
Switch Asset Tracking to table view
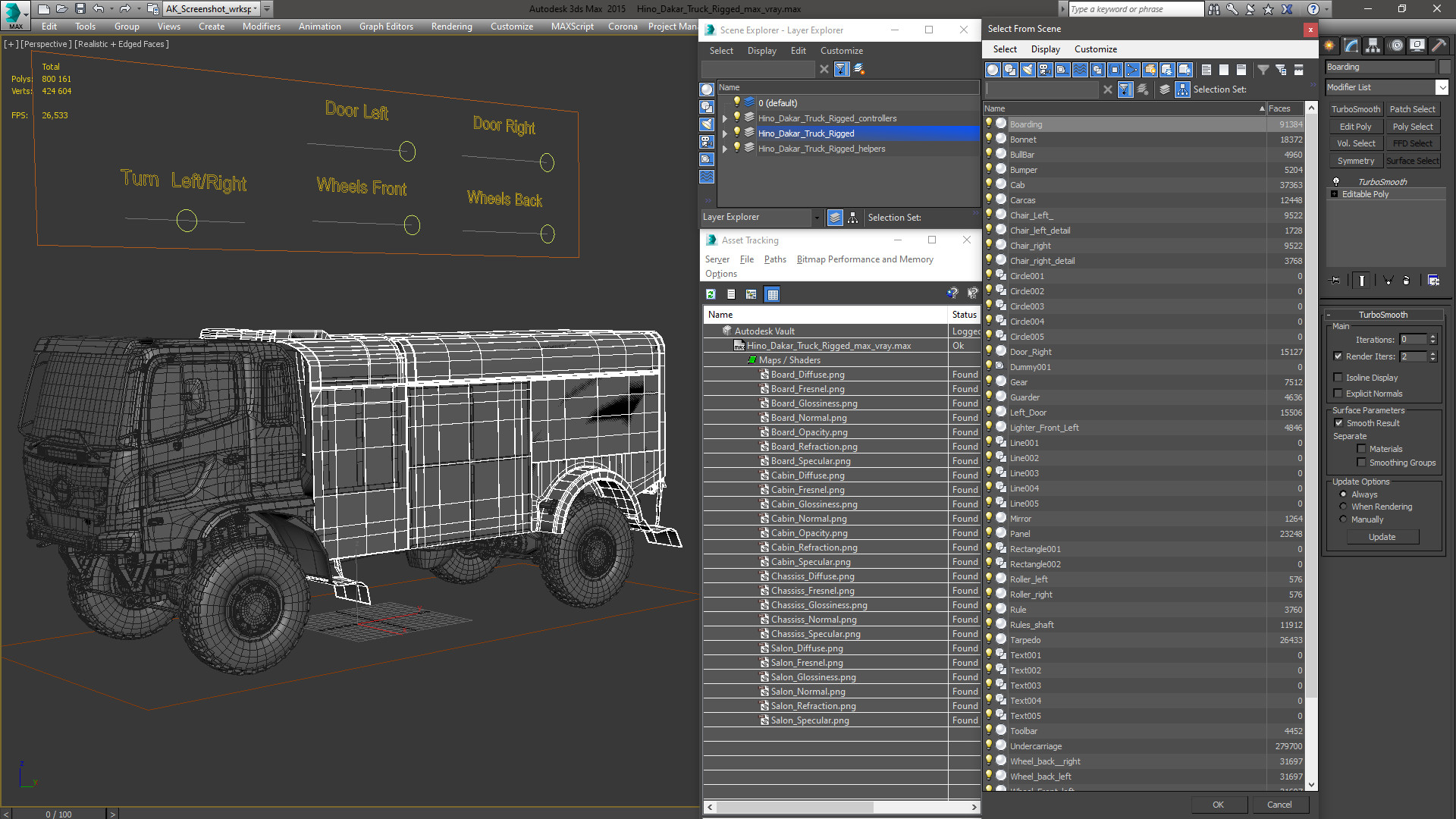772,294
